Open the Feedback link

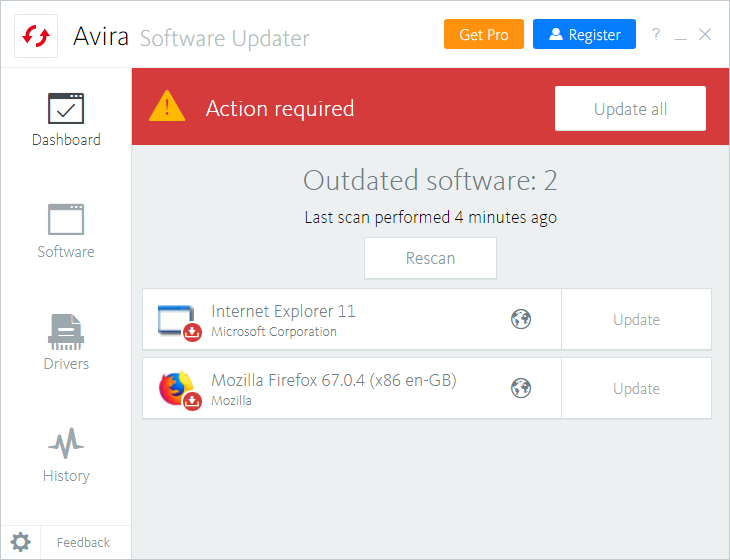(x=83, y=542)
